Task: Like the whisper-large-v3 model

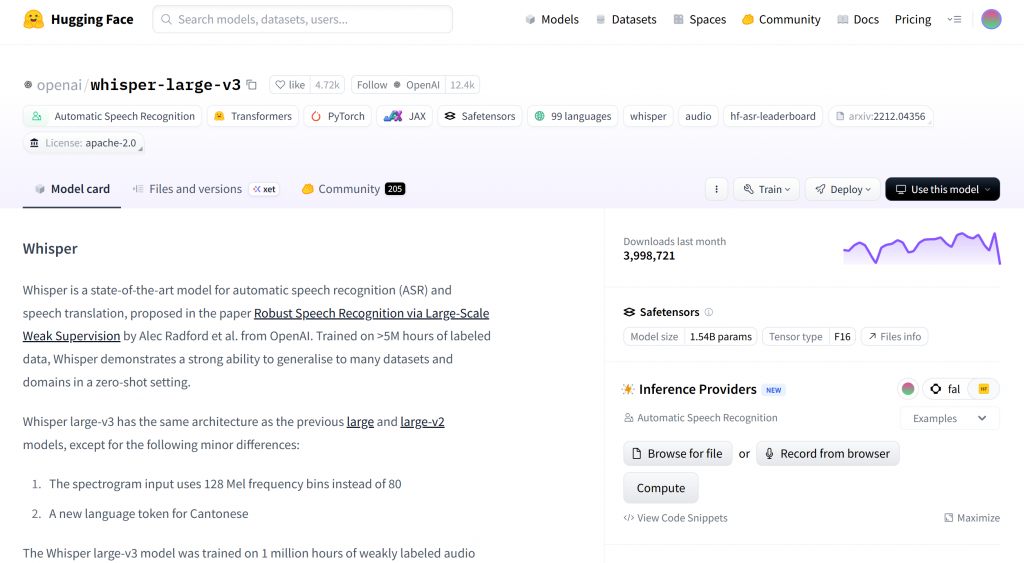Action: (290, 85)
